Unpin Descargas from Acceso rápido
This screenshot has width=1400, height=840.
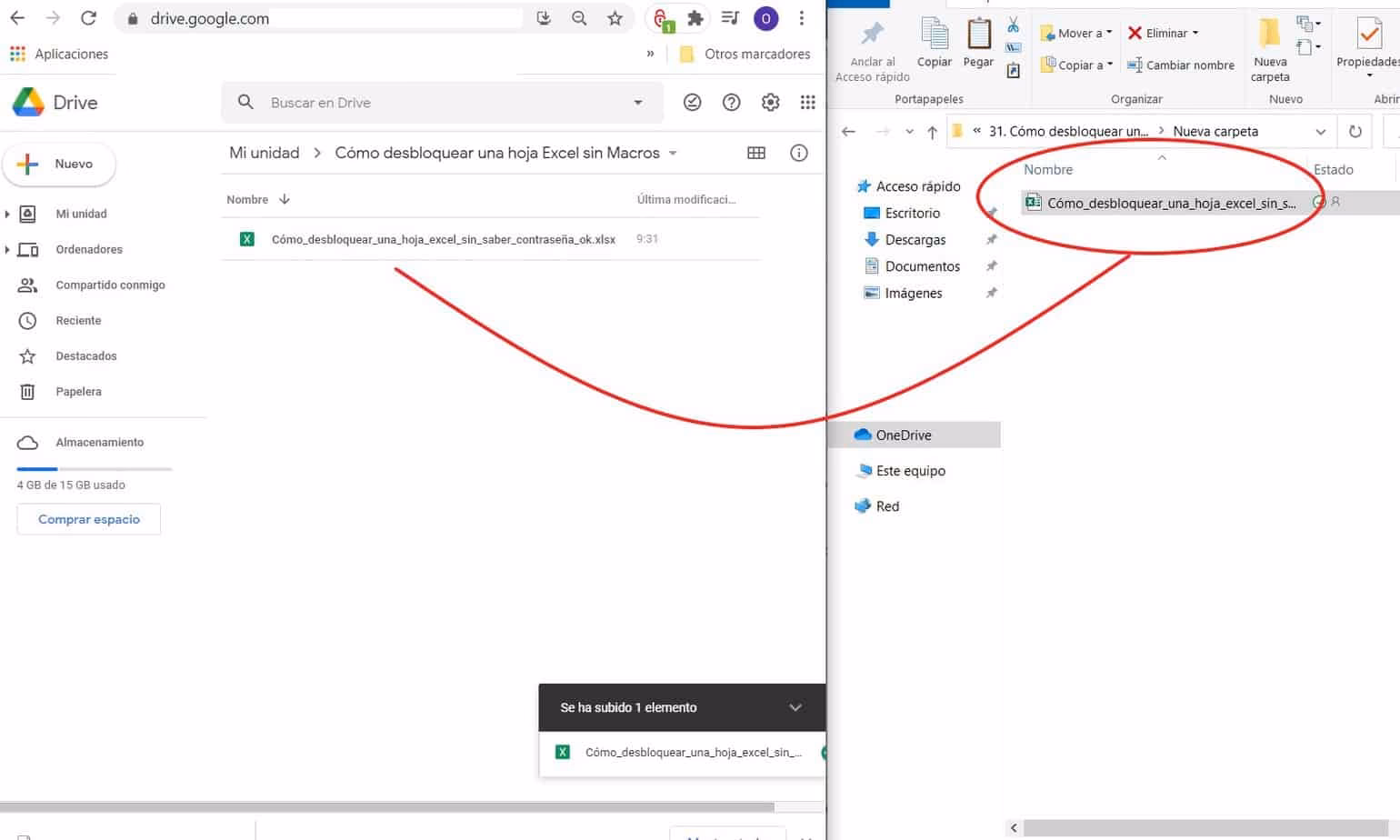point(991,239)
